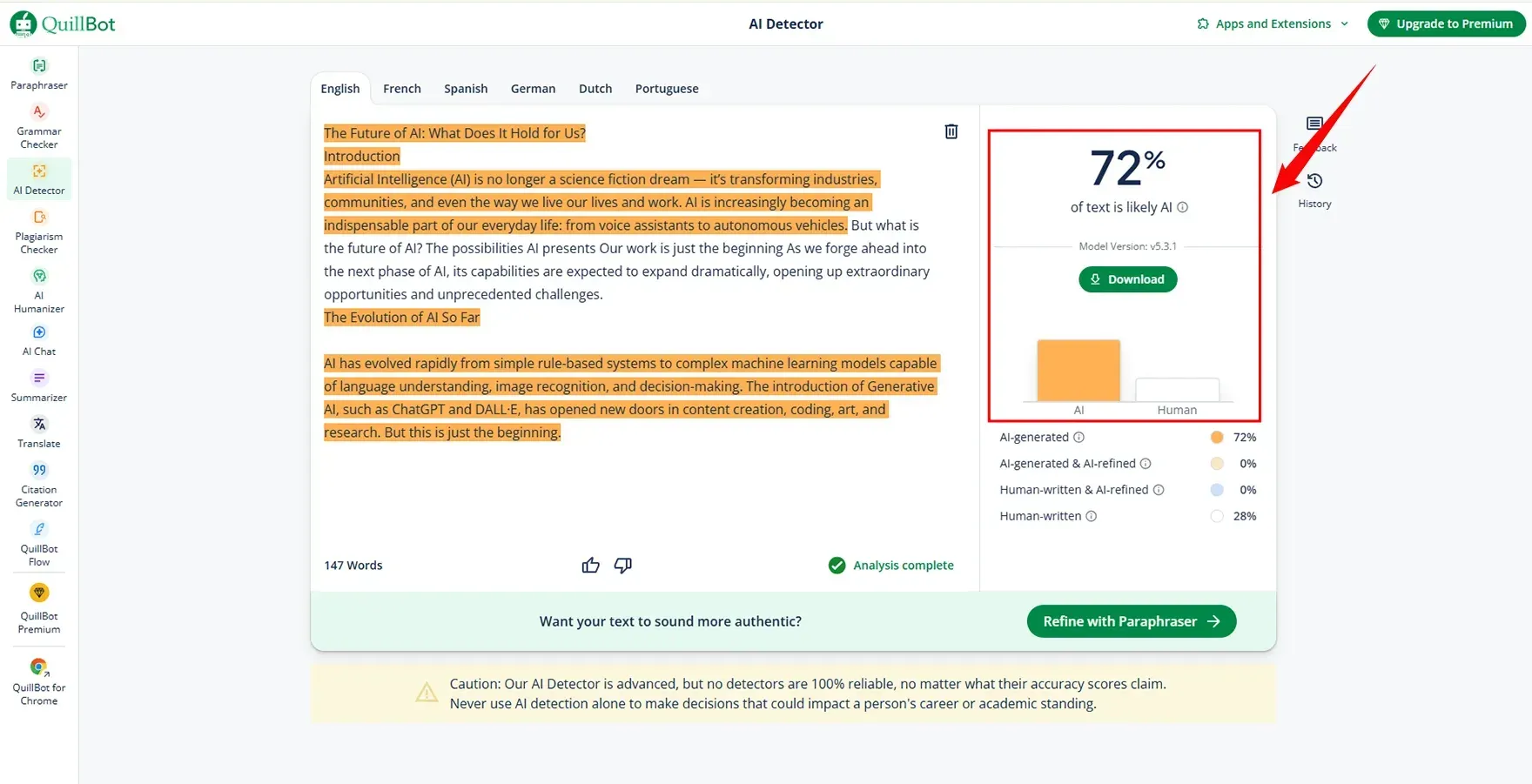Click the Download report button
Viewport: 1532px width, 784px height.
(x=1127, y=279)
